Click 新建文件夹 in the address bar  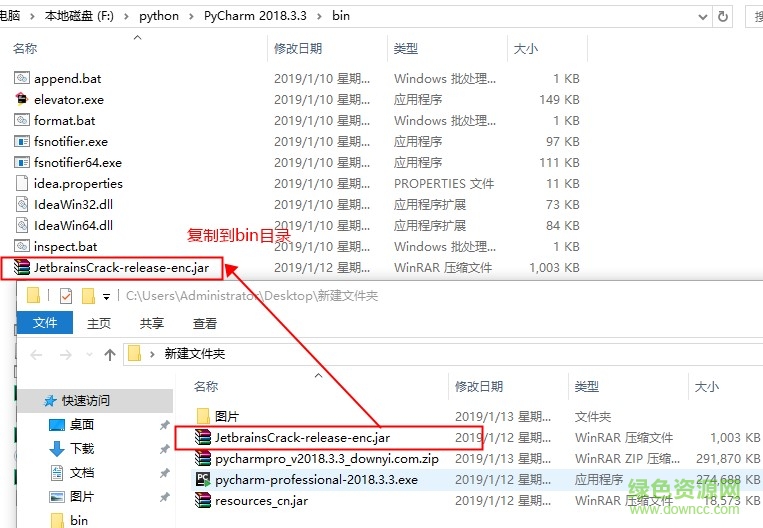point(195,354)
